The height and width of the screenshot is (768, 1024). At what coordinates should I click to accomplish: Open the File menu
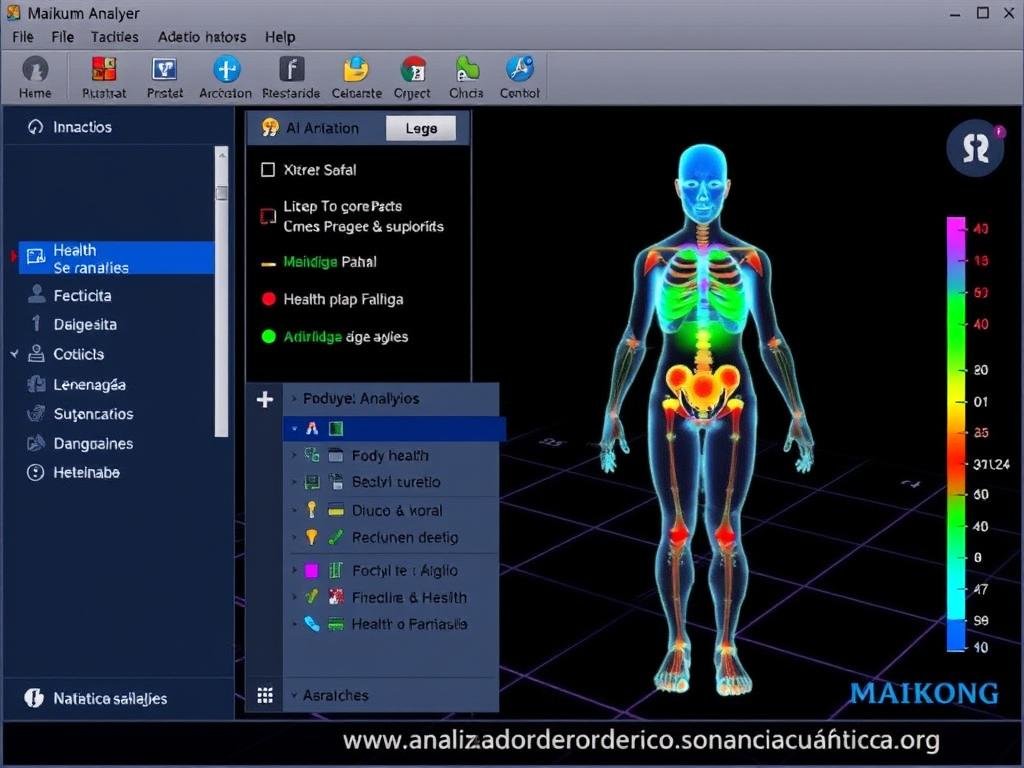pyautogui.click(x=22, y=36)
